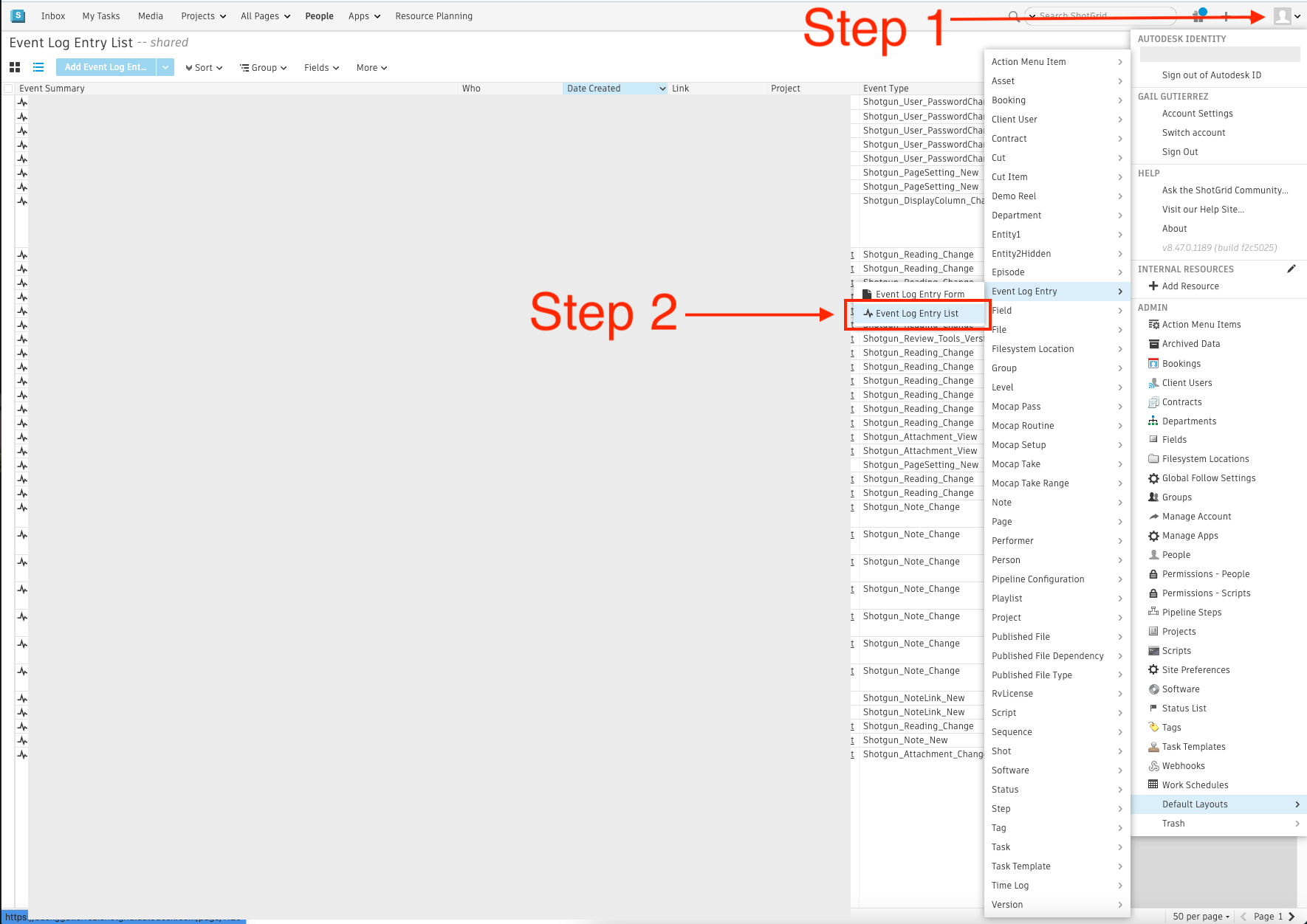Viewport: 1307px width, 924px height.
Task: Expand the Trash submenu
Action: pyautogui.click(x=1219, y=824)
